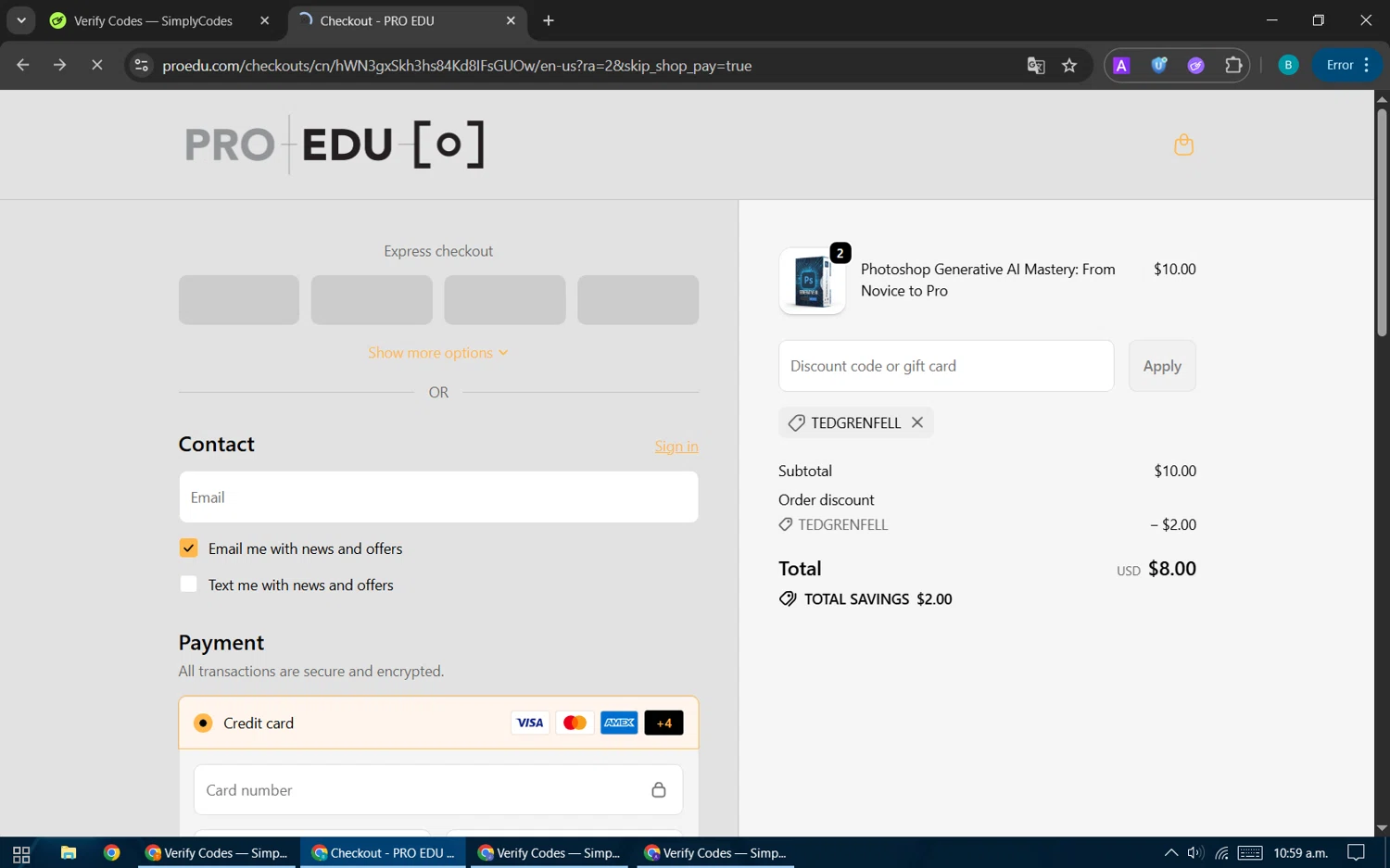Open the Extensions puzzle menu
Screen dimensions: 1390x868
click(1233, 65)
